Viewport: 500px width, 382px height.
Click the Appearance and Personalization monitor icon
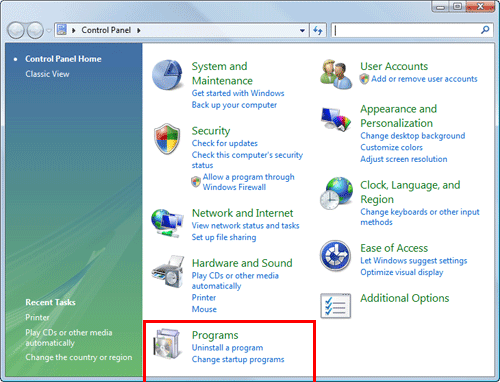click(336, 119)
